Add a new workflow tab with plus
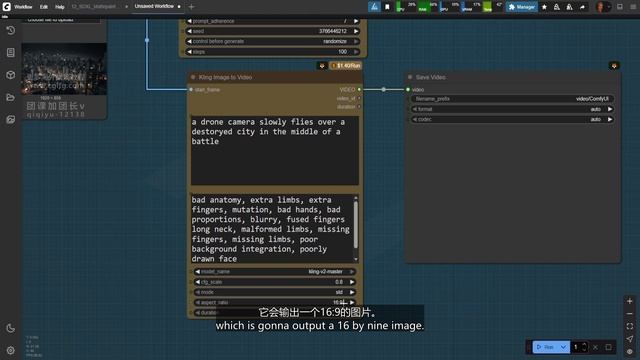 [x=191, y=7]
